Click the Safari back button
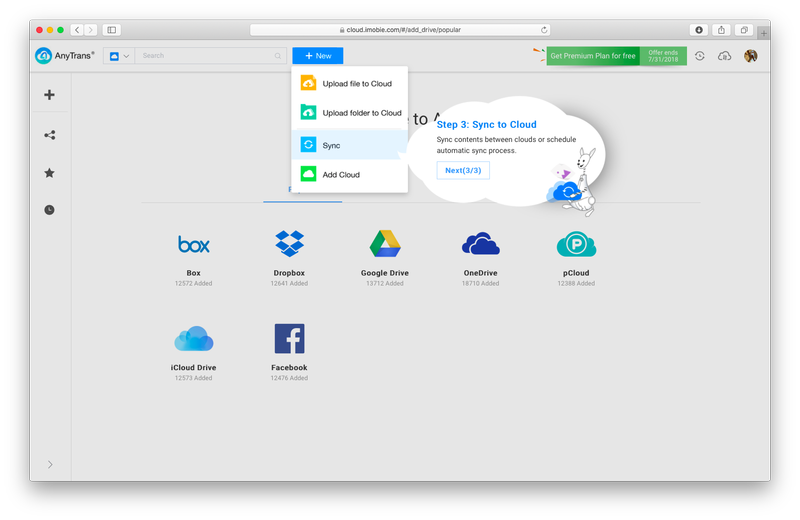This screenshot has height=520, width=800. point(77,30)
